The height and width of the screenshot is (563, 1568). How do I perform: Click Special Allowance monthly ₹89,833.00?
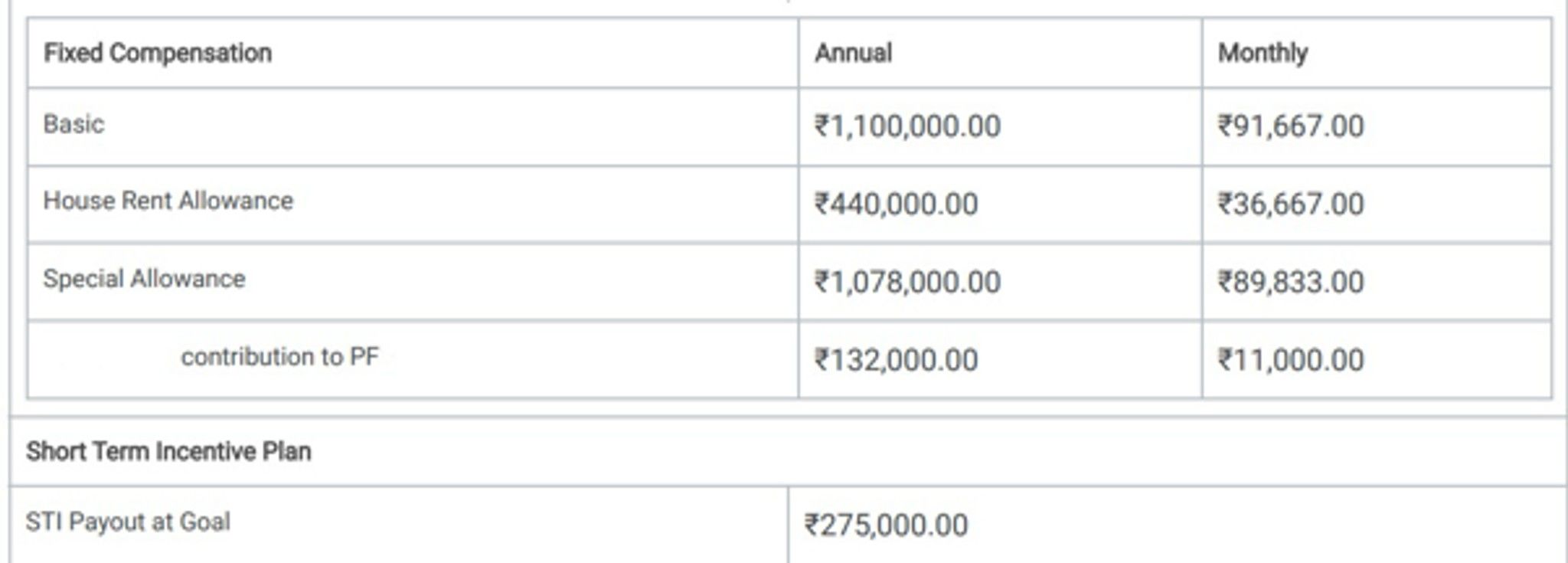pyautogui.click(x=1291, y=283)
